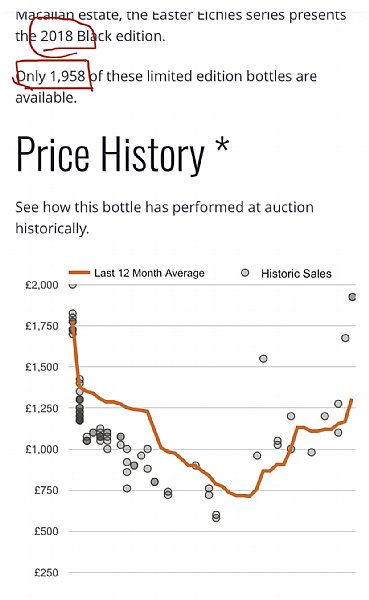Click the sale point at £2,000 on far left
The image size is (369, 600).
pos(73,285)
